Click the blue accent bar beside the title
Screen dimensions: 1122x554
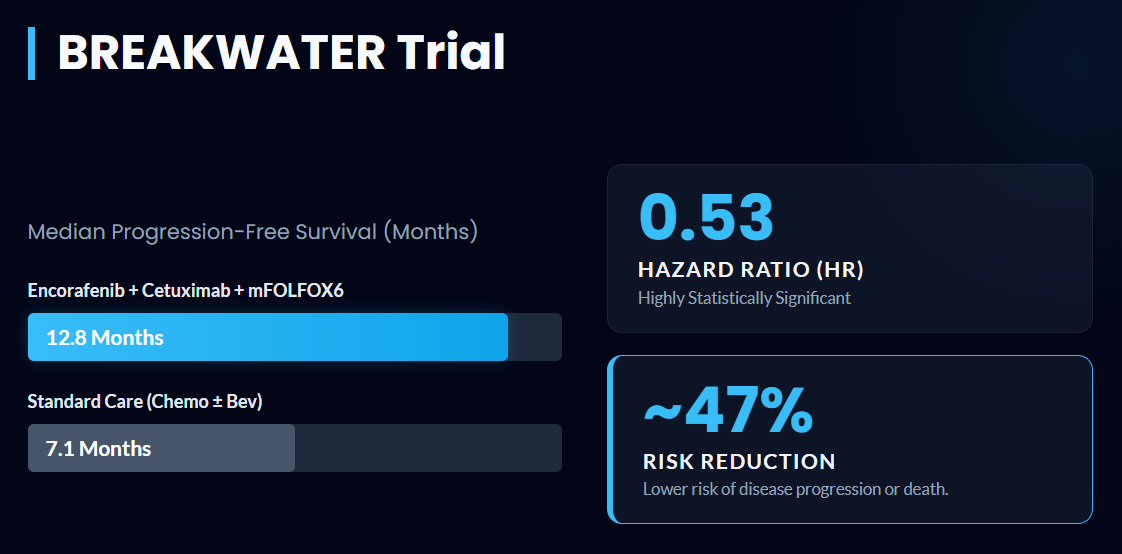tap(31, 53)
